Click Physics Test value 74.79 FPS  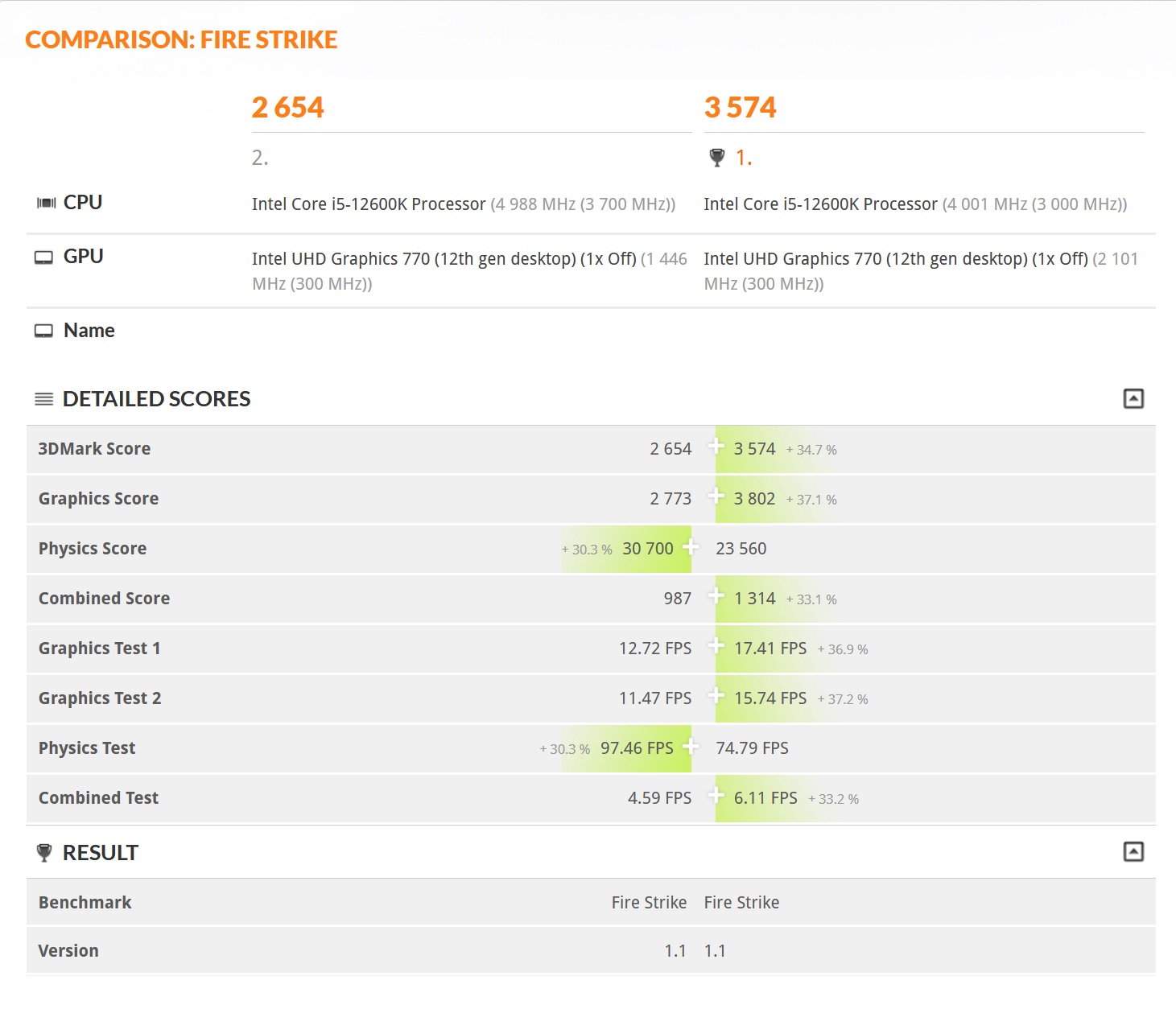753,748
